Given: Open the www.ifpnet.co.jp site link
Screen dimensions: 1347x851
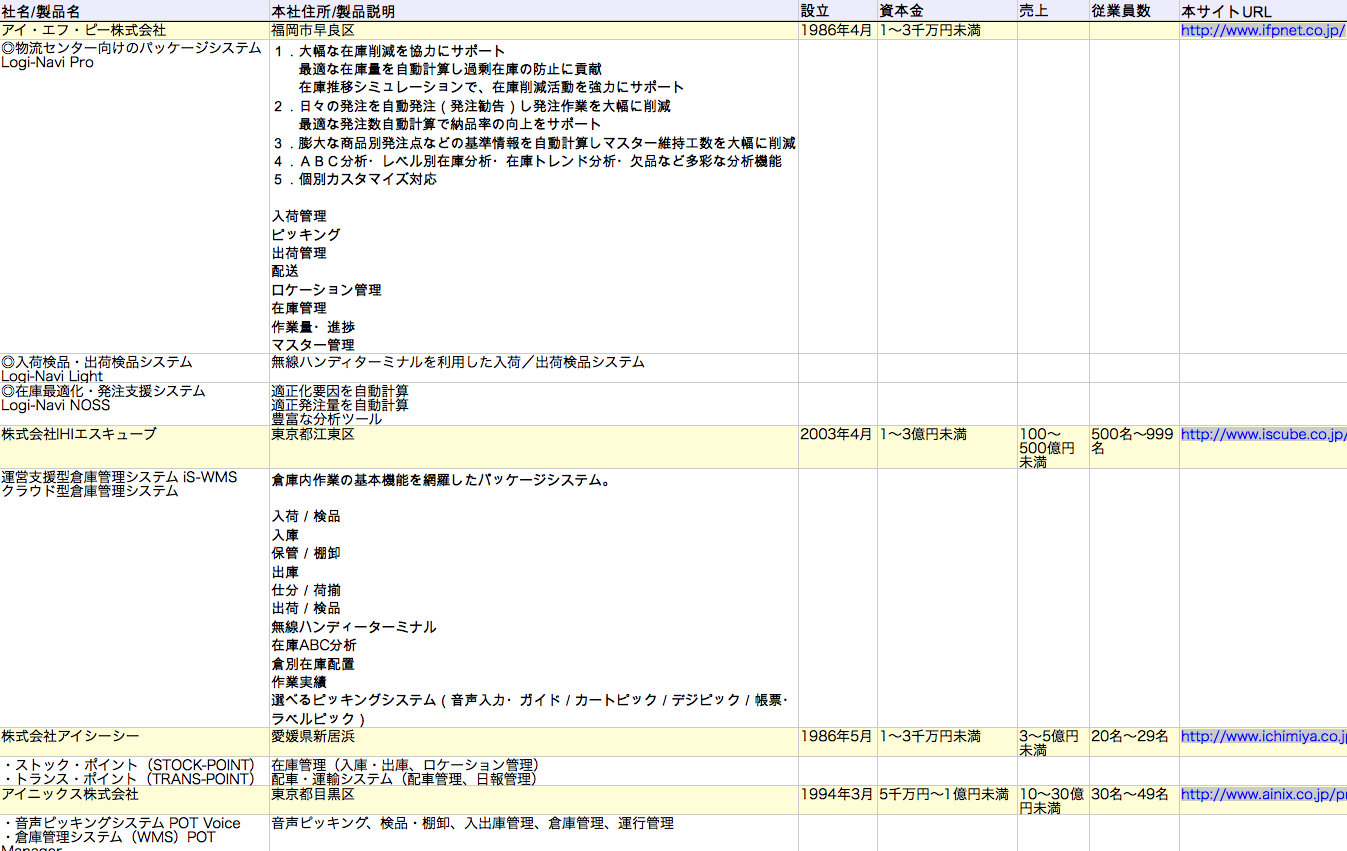Looking at the screenshot, I should [x=1263, y=31].
